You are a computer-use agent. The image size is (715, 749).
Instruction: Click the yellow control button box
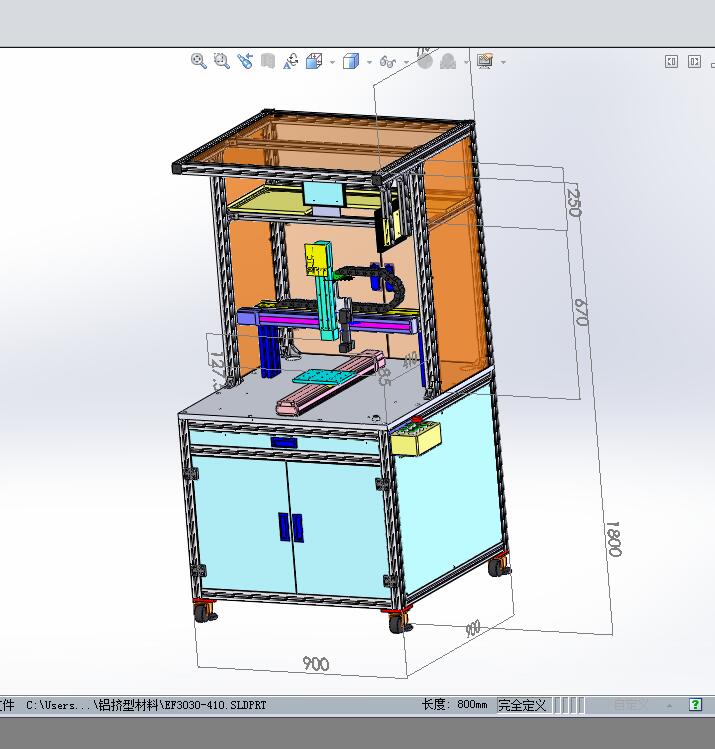tap(416, 438)
